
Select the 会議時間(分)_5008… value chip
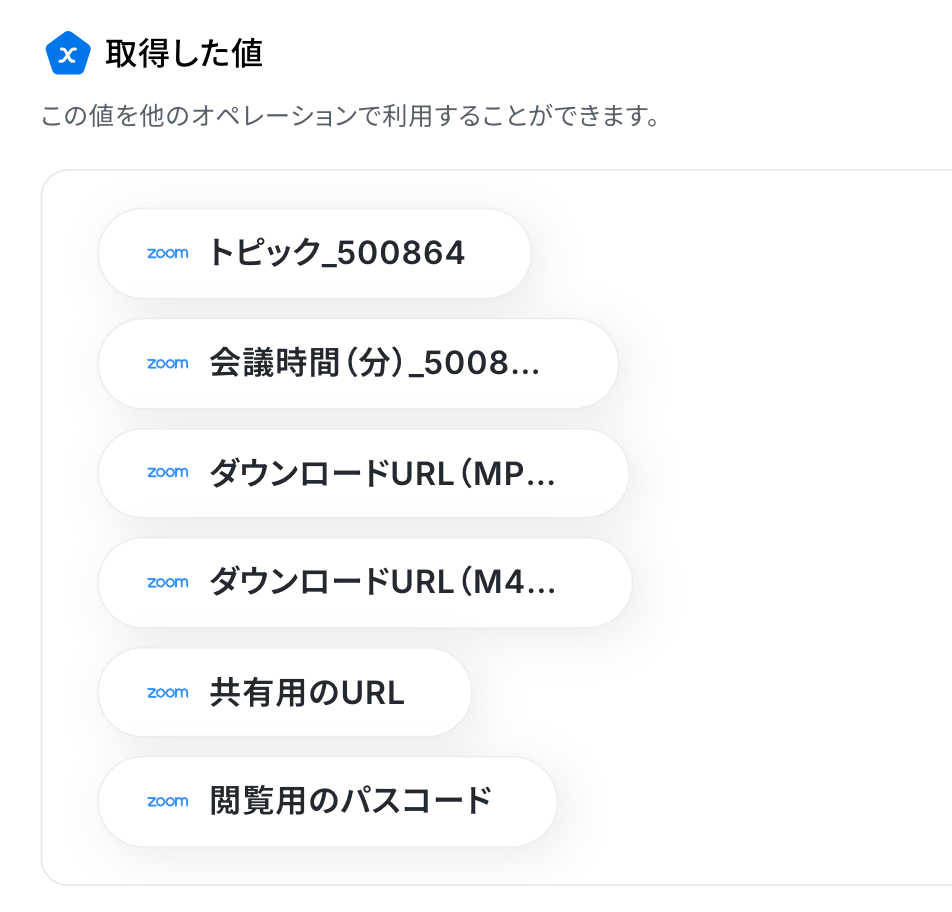pos(358,363)
